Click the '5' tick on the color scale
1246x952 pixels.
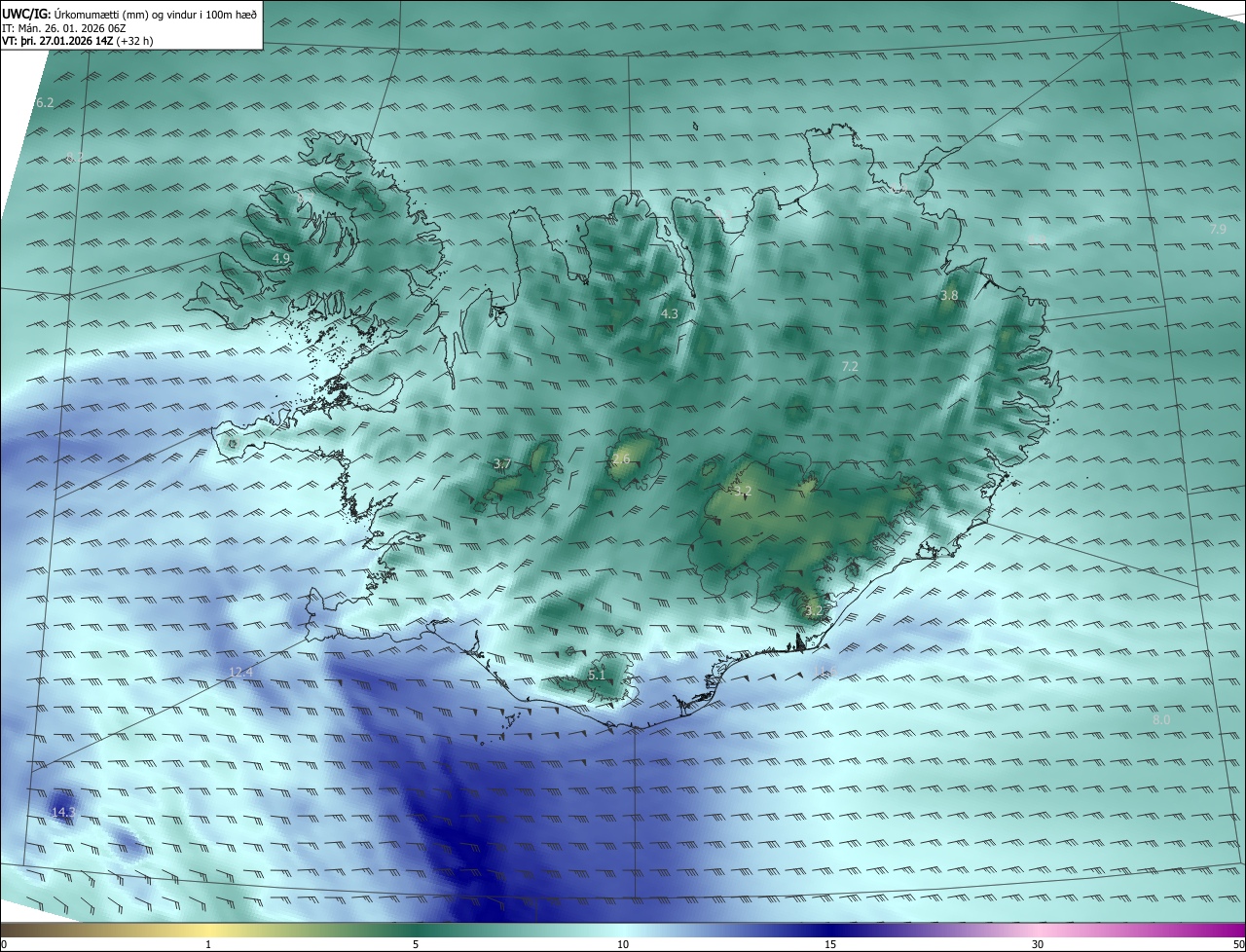pos(416,944)
